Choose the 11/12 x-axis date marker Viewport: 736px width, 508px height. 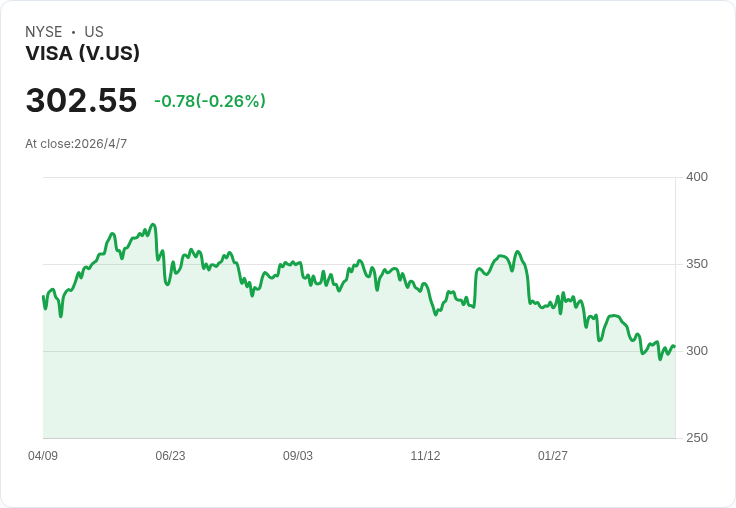(425, 456)
